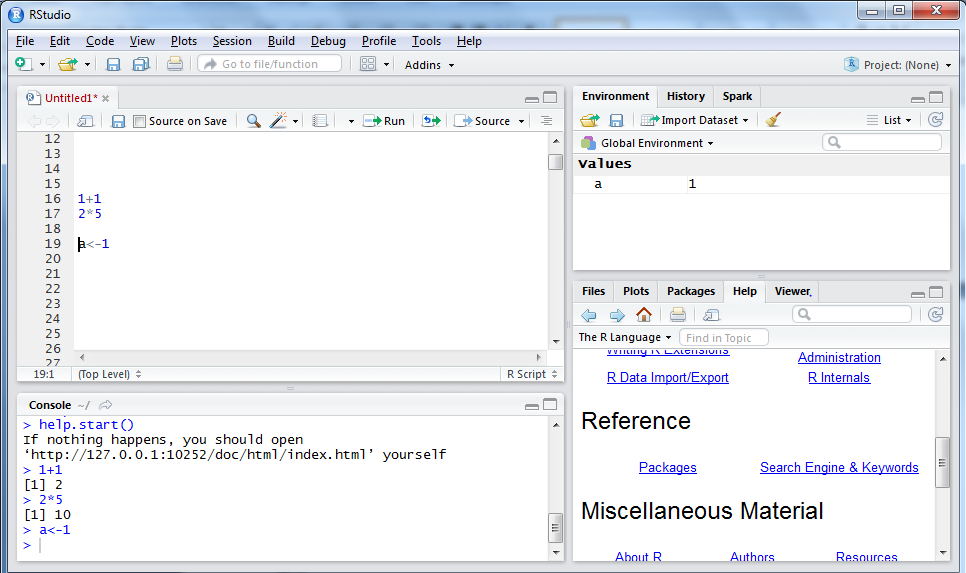Image resolution: width=966 pixels, height=573 pixels.
Task: Open the File menu
Action: 25,41
